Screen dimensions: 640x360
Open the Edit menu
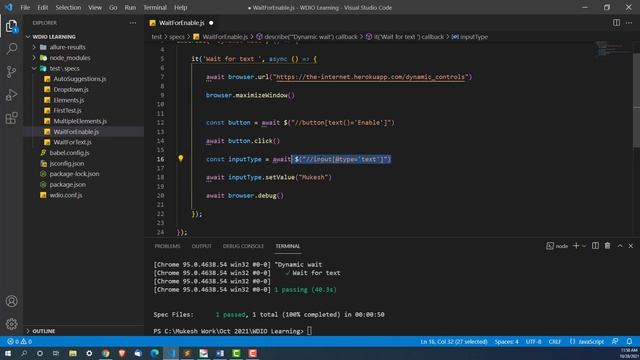pyautogui.click(x=42, y=7)
